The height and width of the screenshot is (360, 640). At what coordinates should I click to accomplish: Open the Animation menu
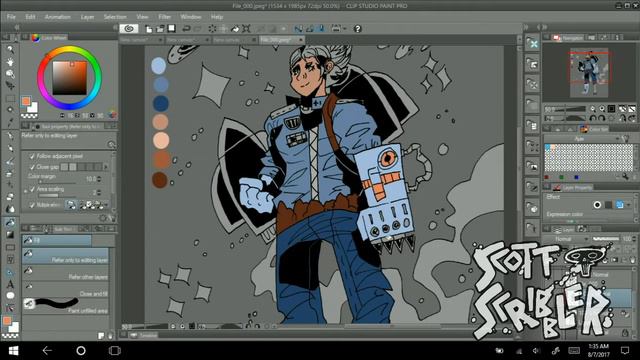pyautogui.click(x=58, y=17)
